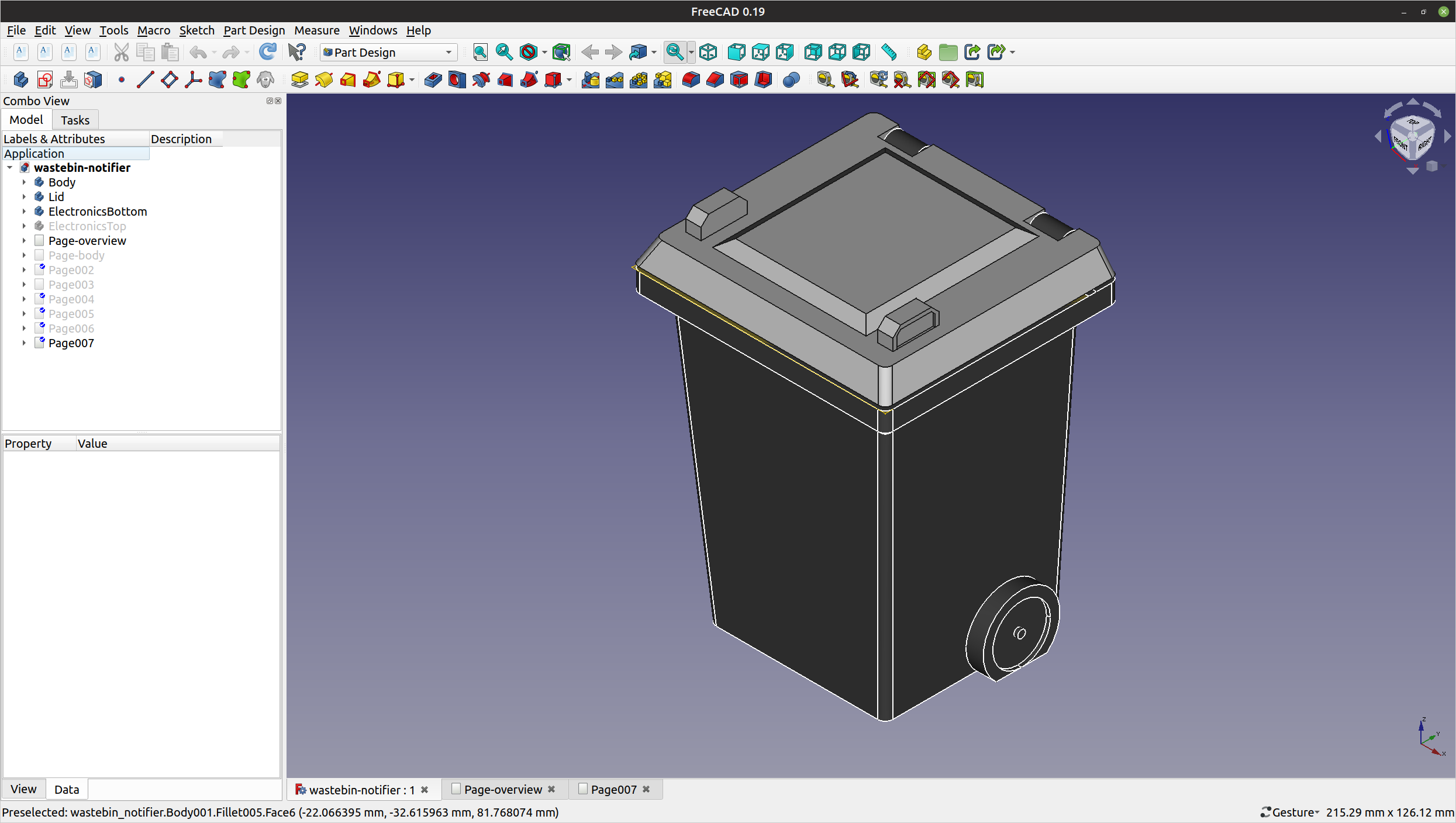Image resolution: width=1456 pixels, height=823 pixels.
Task: Toggle floating Combo View panel
Action: 270,101
